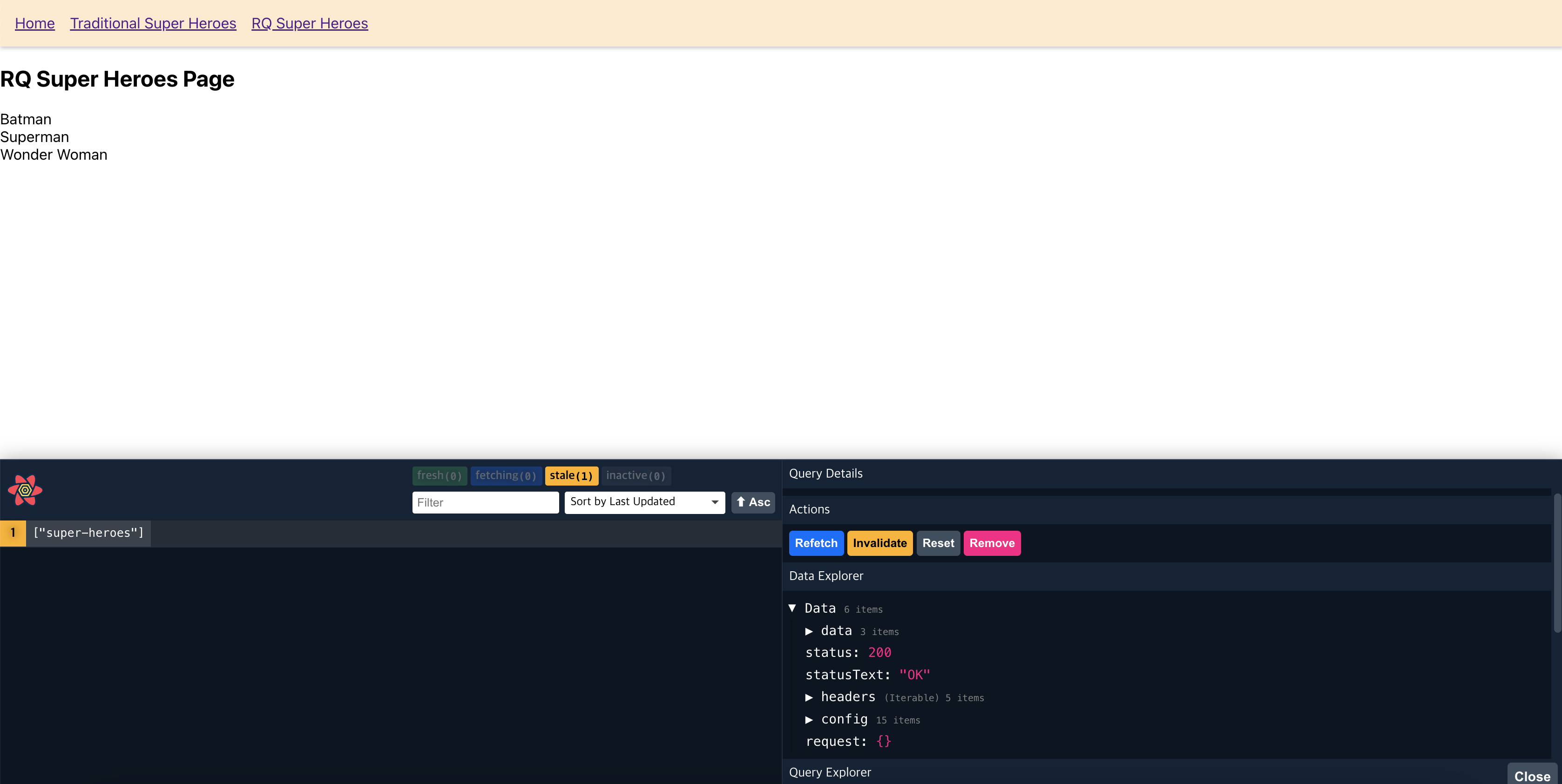Open the Sort by Last Updated dropdown
Image resolution: width=1562 pixels, height=784 pixels.
644,502
